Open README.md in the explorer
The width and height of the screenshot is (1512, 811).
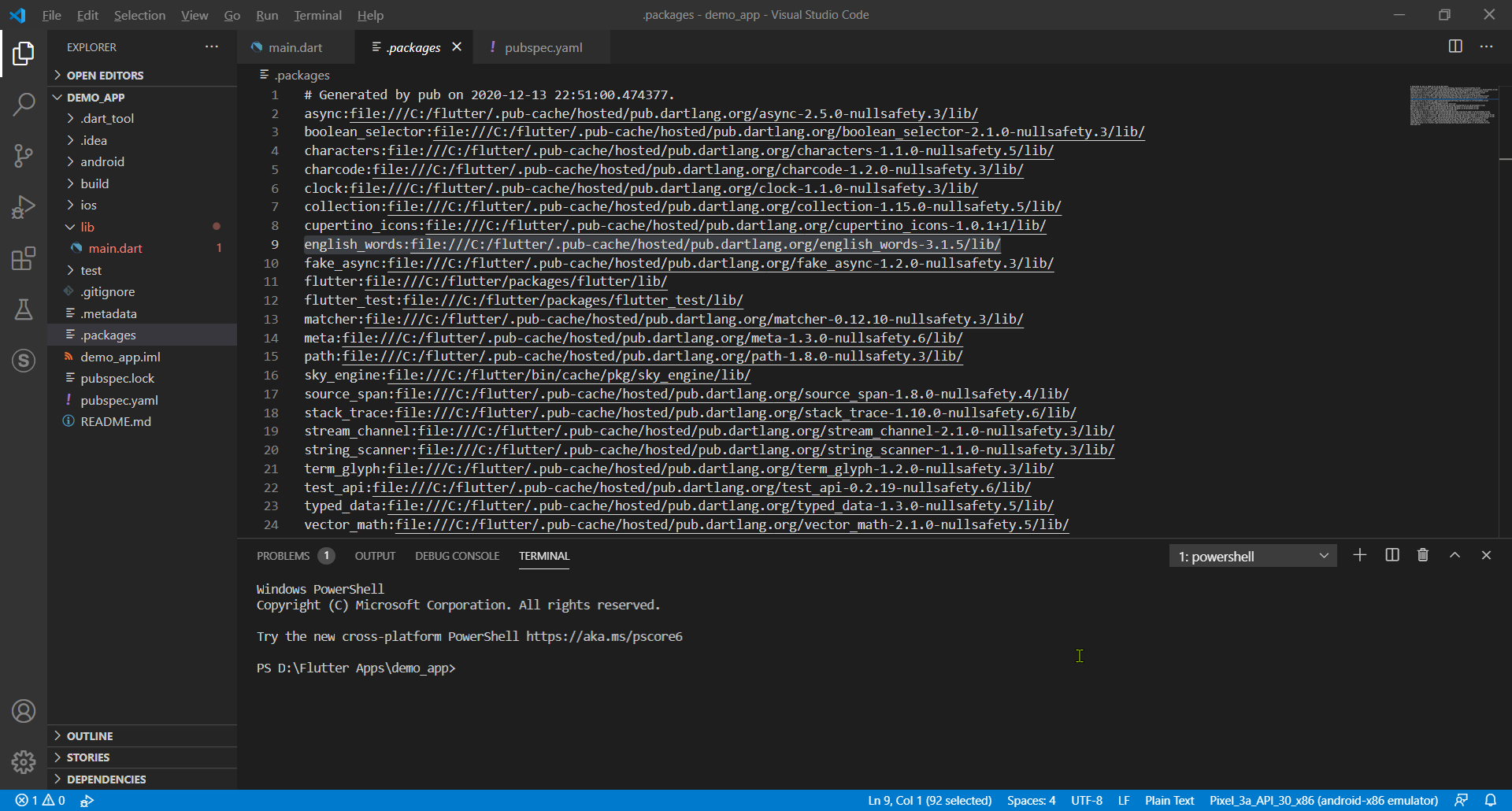(142, 421)
